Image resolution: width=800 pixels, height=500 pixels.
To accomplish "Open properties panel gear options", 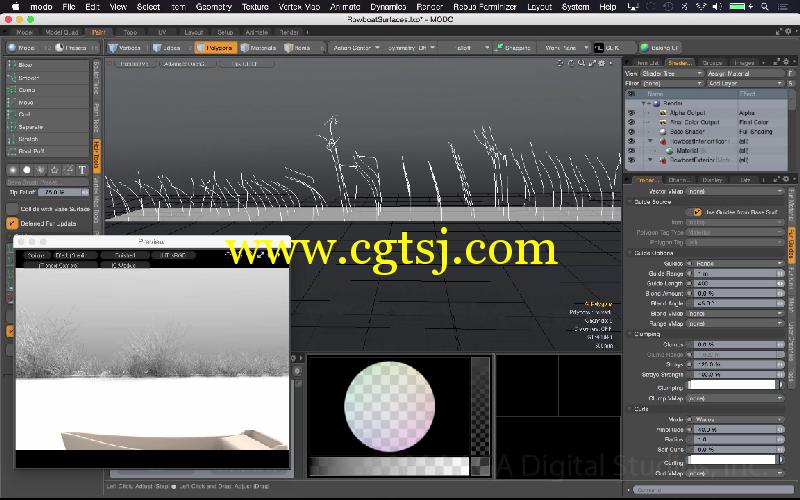I will [786, 179].
